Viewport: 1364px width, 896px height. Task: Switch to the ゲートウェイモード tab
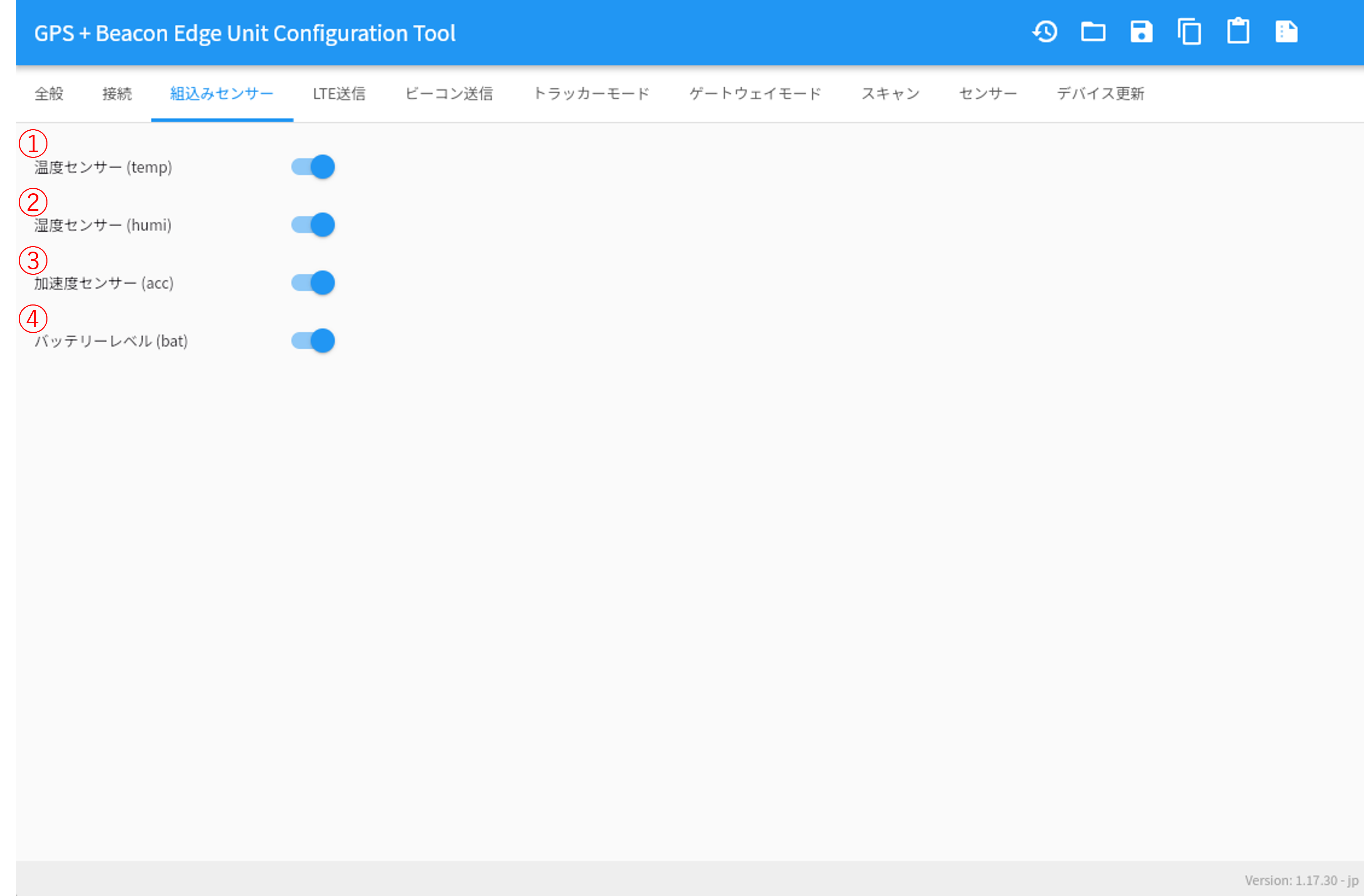(756, 94)
